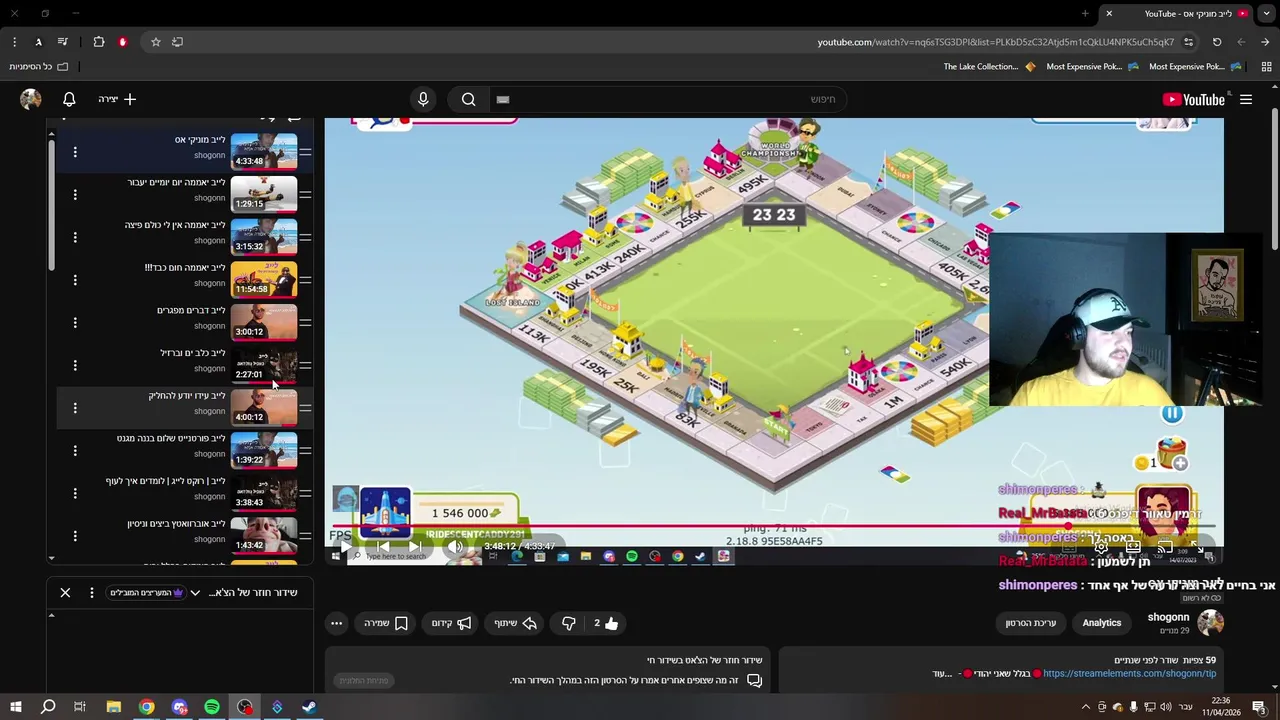Image resolution: width=1280 pixels, height=720 pixels.
Task: Click the promote (קידום) megaphone button
Action: 451,623
